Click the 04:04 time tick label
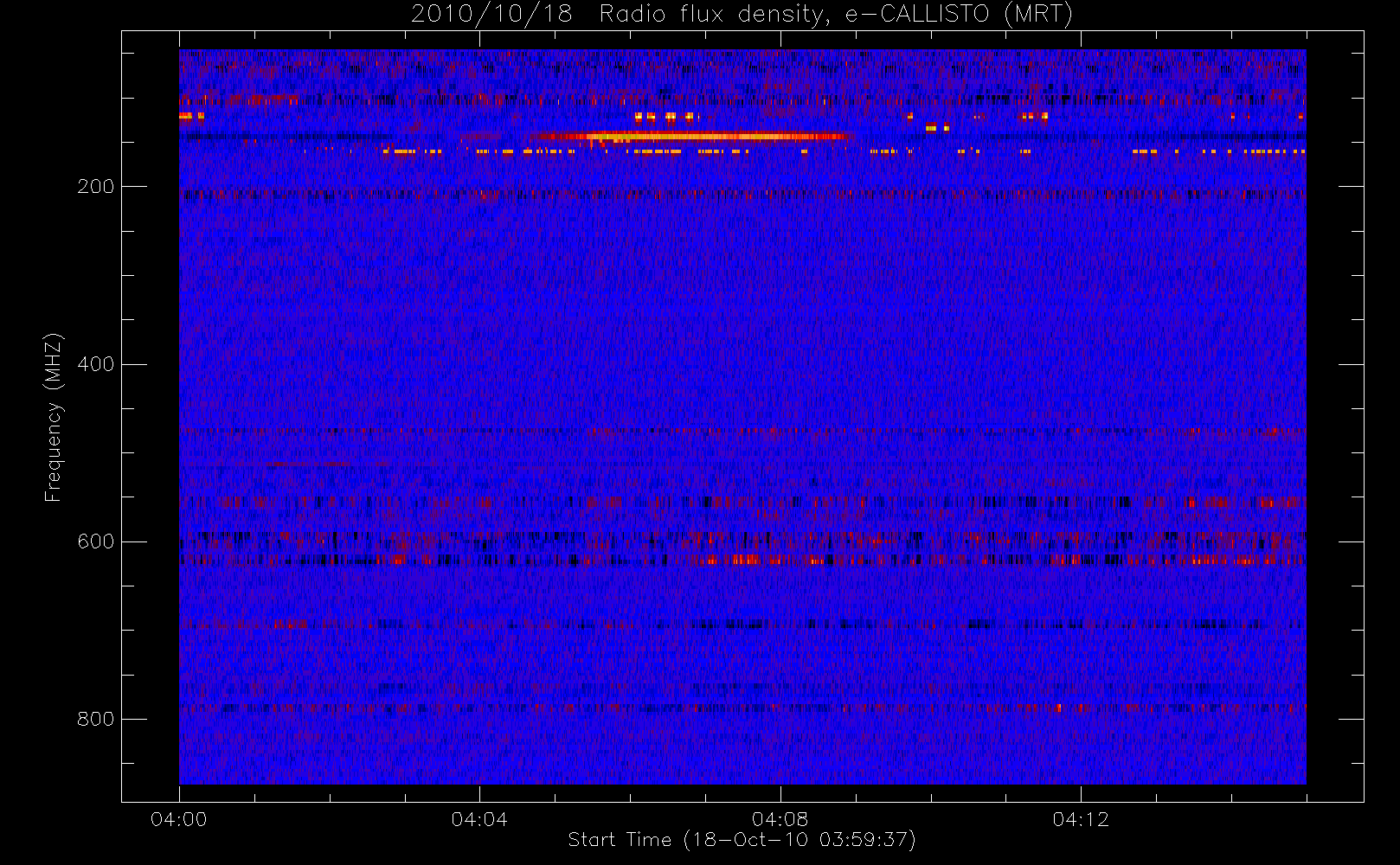 tap(479, 819)
